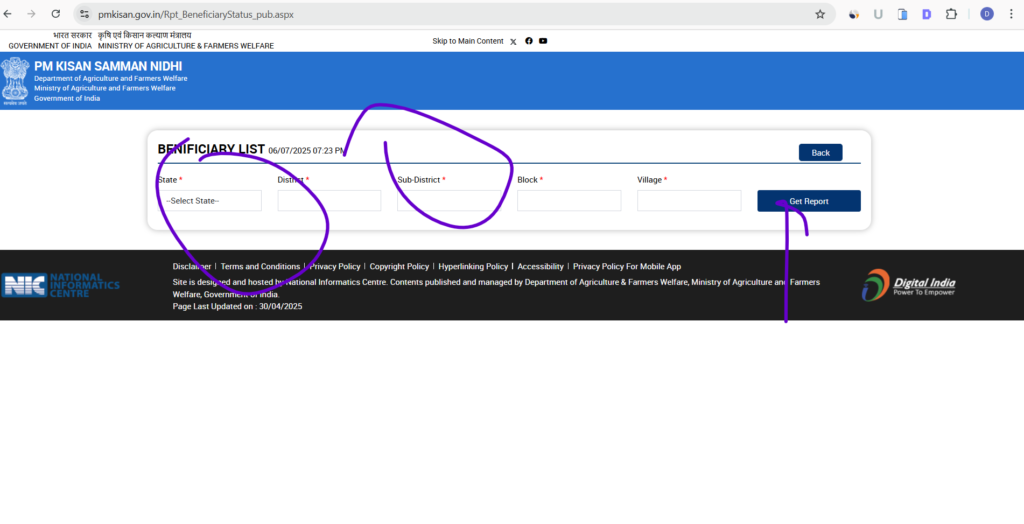The width and height of the screenshot is (1024, 524).
Task: Open the Disclaimer footer link
Action: 192,267
